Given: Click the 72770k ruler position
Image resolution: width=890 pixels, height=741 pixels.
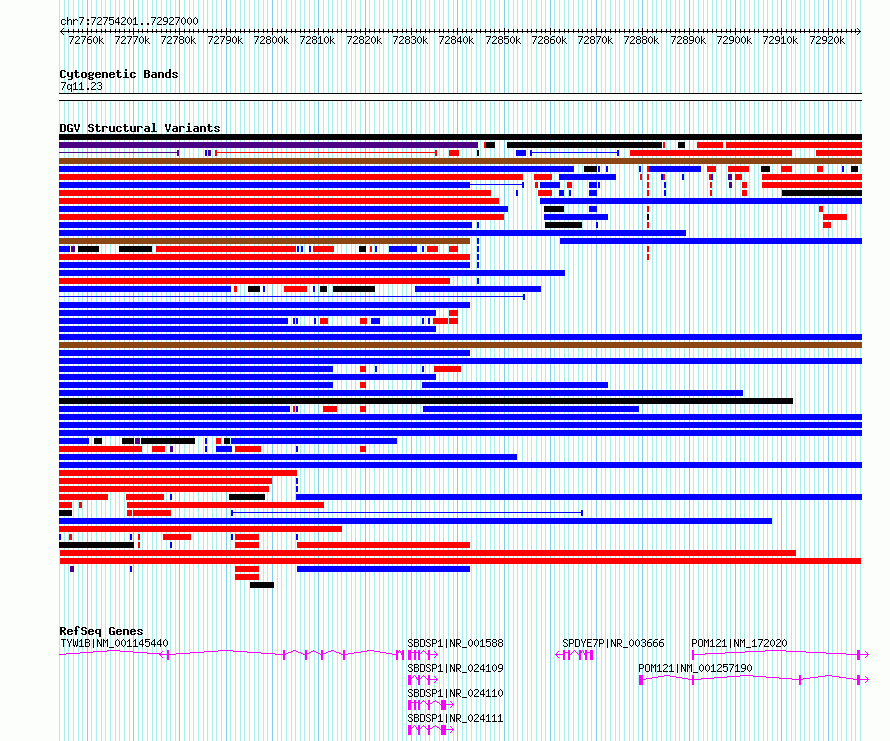Looking at the screenshot, I should click(132, 40).
